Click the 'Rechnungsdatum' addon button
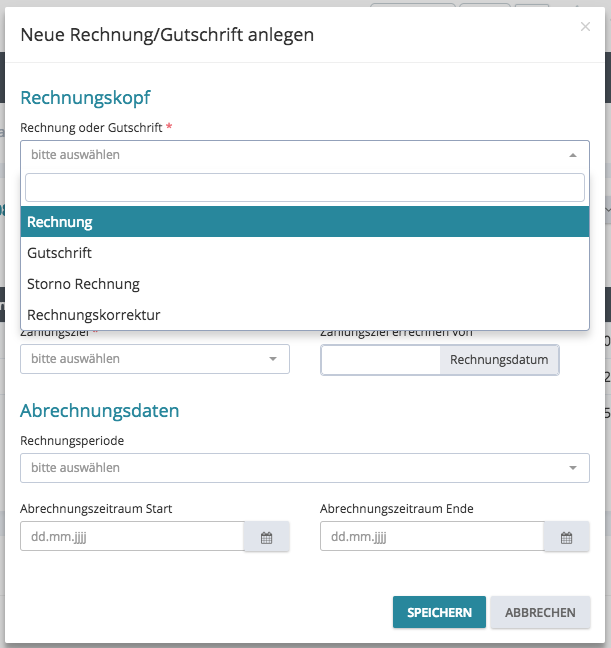 pyautogui.click(x=500, y=360)
